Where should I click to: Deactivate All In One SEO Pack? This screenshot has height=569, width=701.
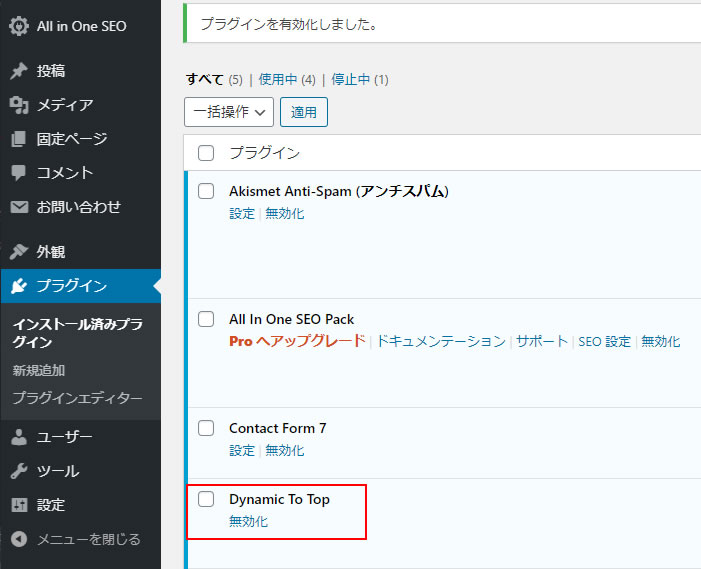click(x=661, y=341)
